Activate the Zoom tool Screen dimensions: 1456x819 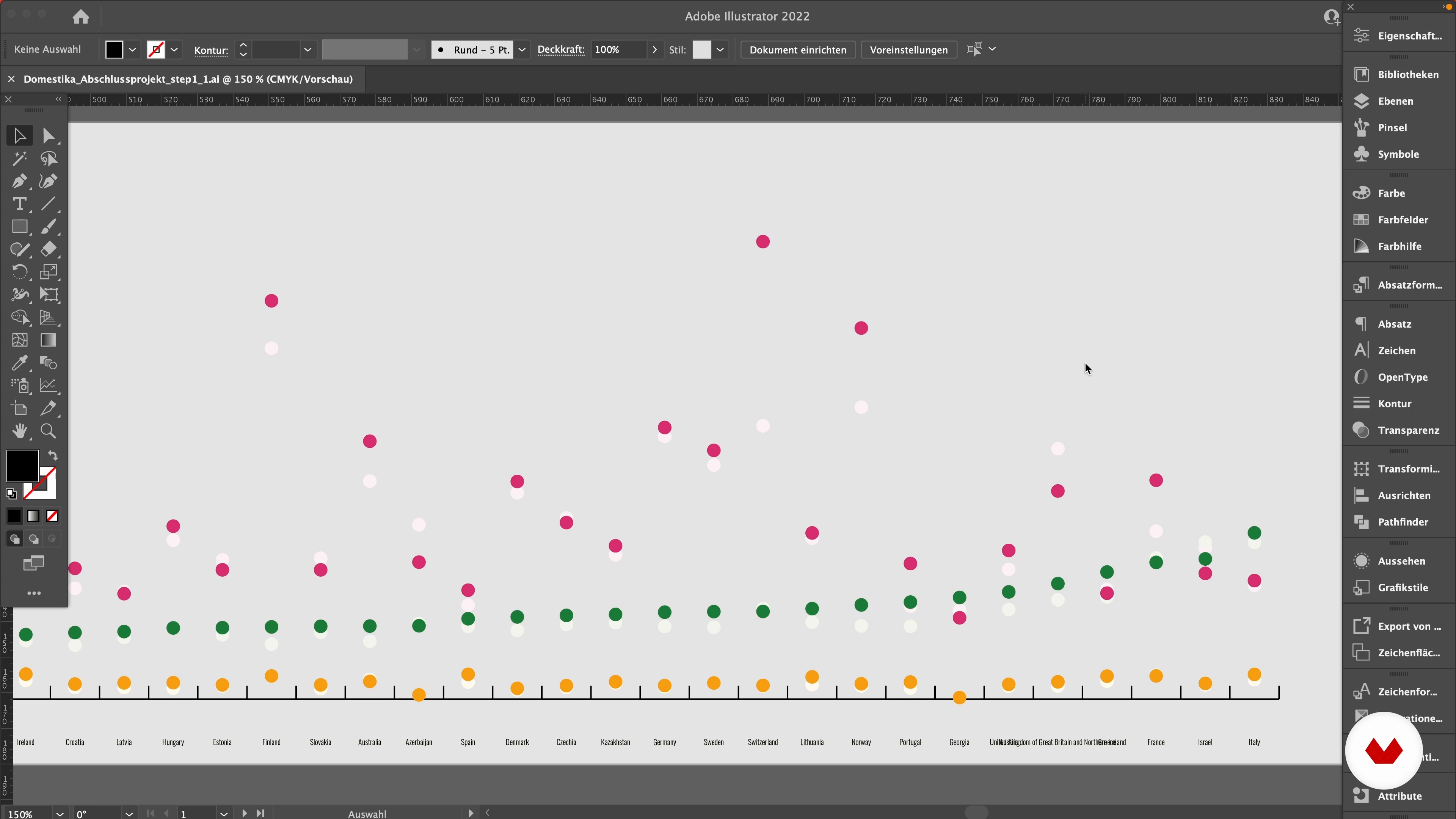(49, 431)
